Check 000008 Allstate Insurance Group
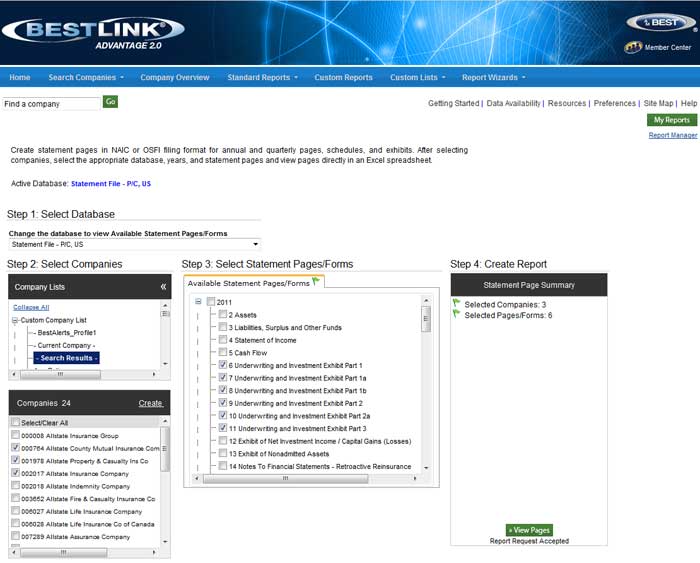 click(x=16, y=434)
